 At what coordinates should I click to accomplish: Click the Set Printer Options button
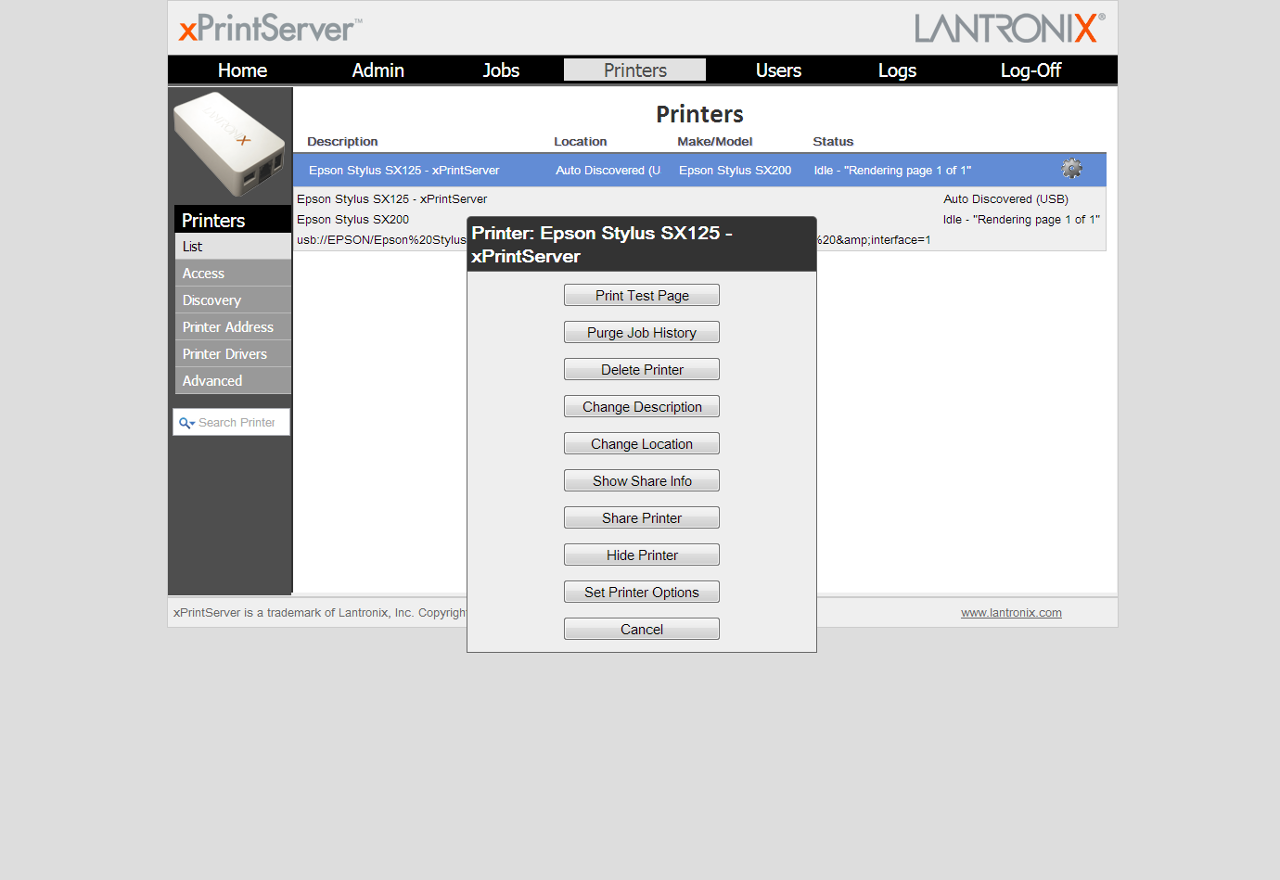coord(642,591)
